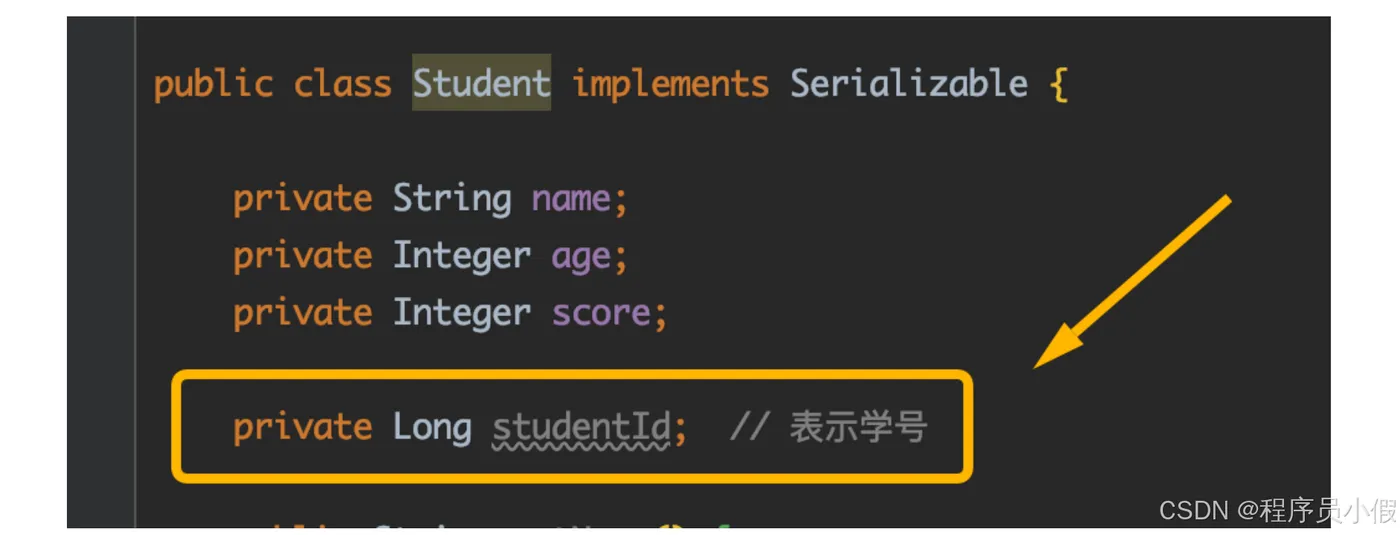
Task: Click the public keyword
Action: 213,84
